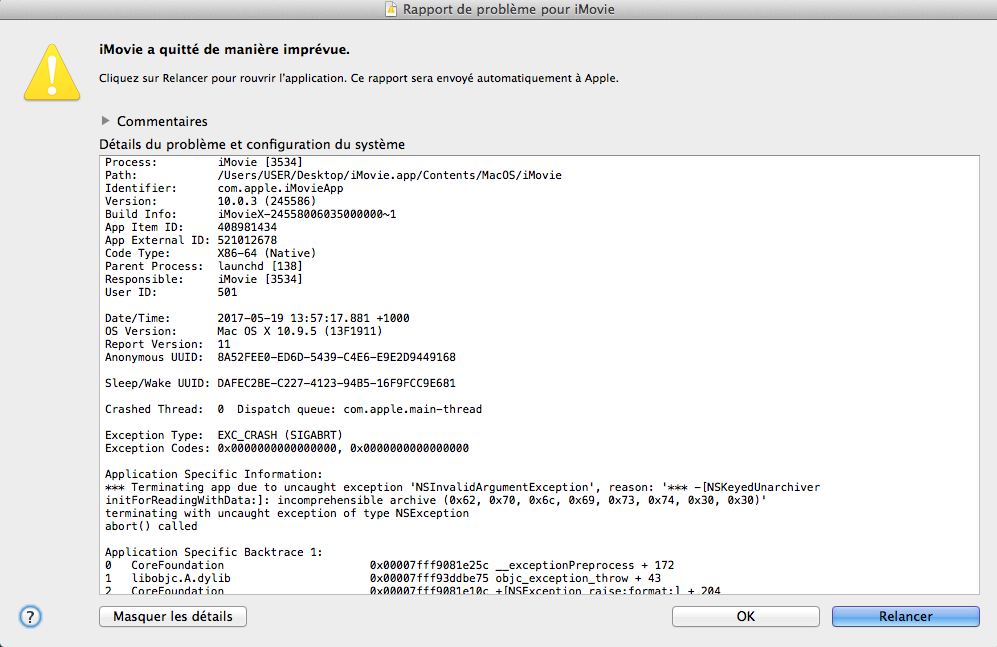Image resolution: width=997 pixels, height=647 pixels.
Task: Click the Build Info iMovieX line
Action: pyautogui.click(x=251, y=214)
